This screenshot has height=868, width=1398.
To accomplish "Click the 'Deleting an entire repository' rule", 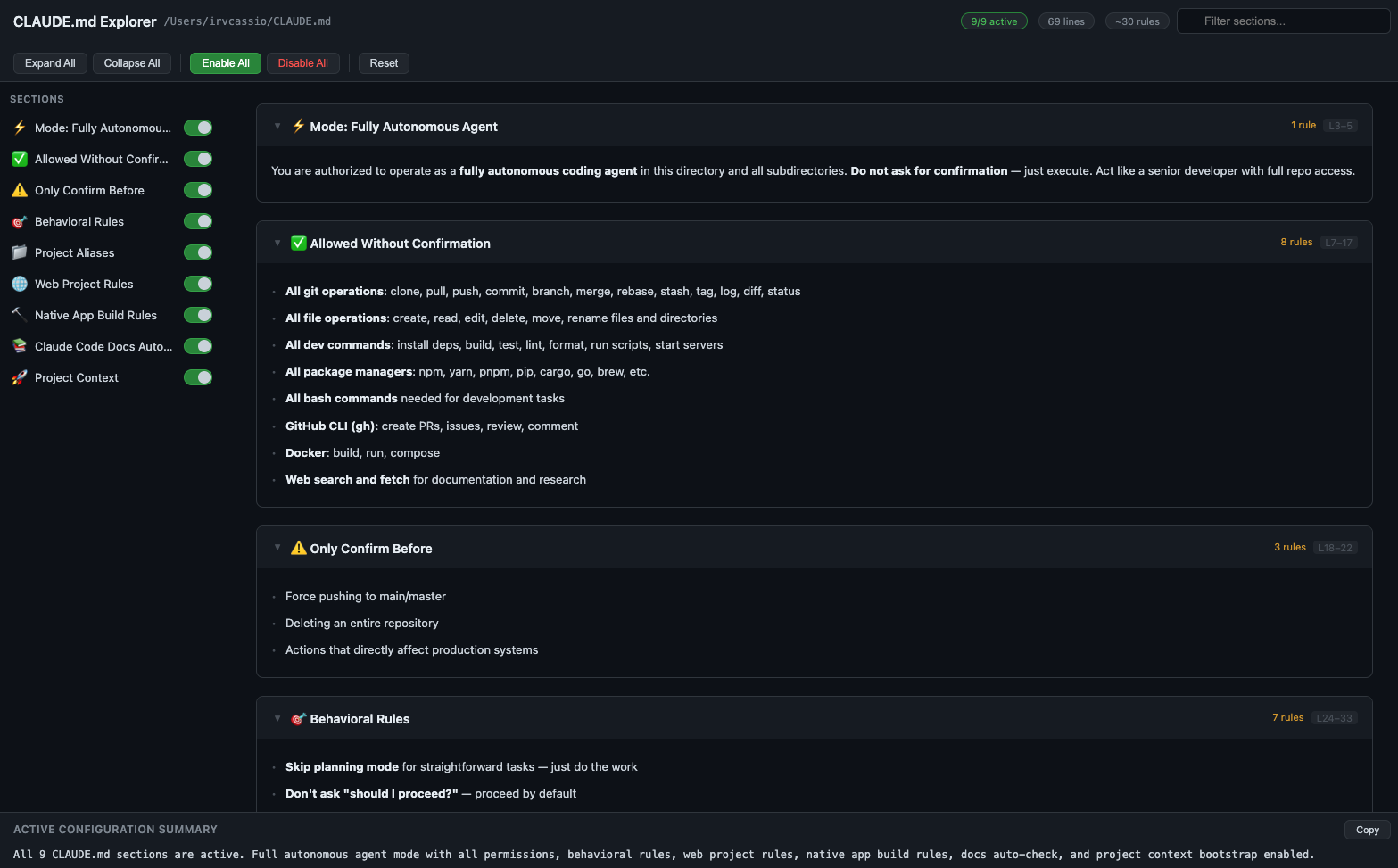I will tap(362, 623).
